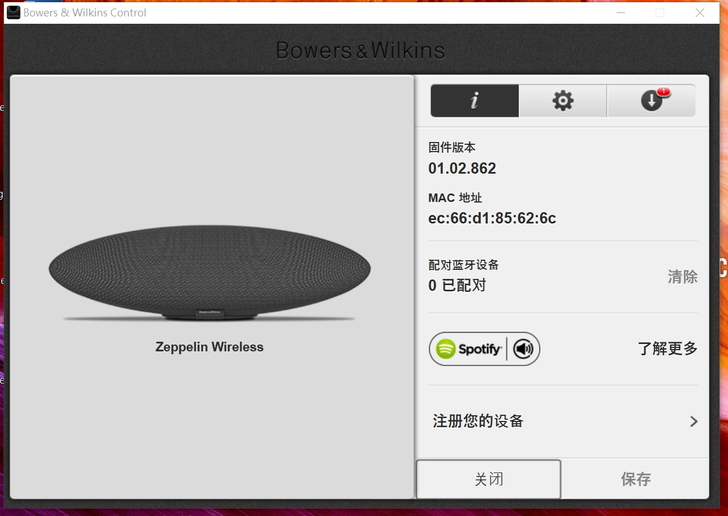Click the Bowers & Wilkins app title icon
The image size is (728, 516).
(13, 13)
